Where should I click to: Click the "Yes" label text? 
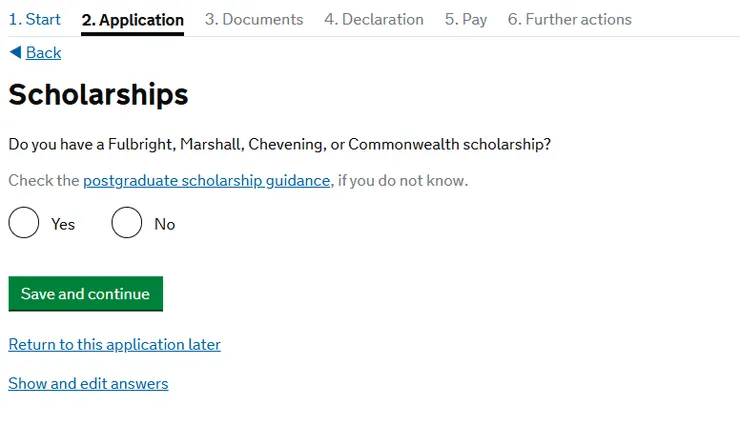click(63, 224)
